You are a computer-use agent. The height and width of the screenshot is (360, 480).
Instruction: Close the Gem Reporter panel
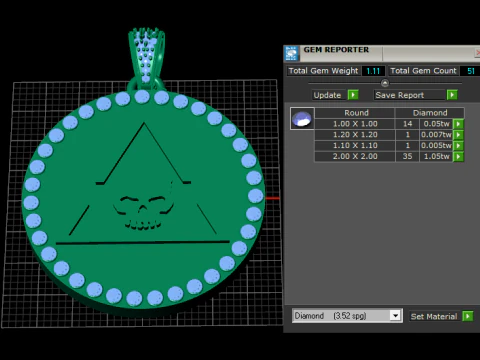point(477,53)
